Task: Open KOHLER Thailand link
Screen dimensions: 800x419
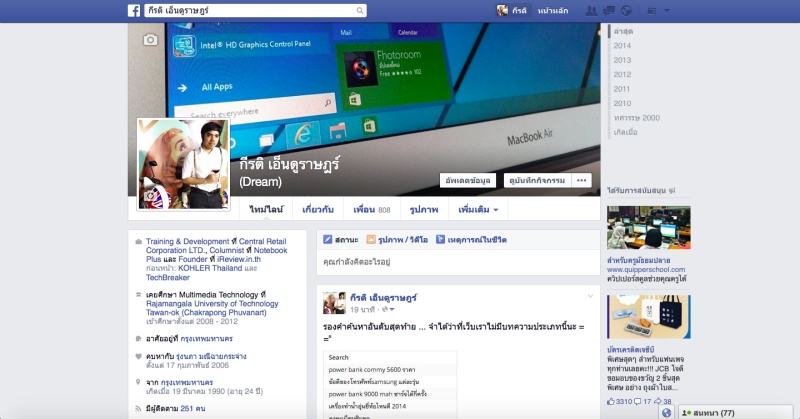Action: [210, 268]
